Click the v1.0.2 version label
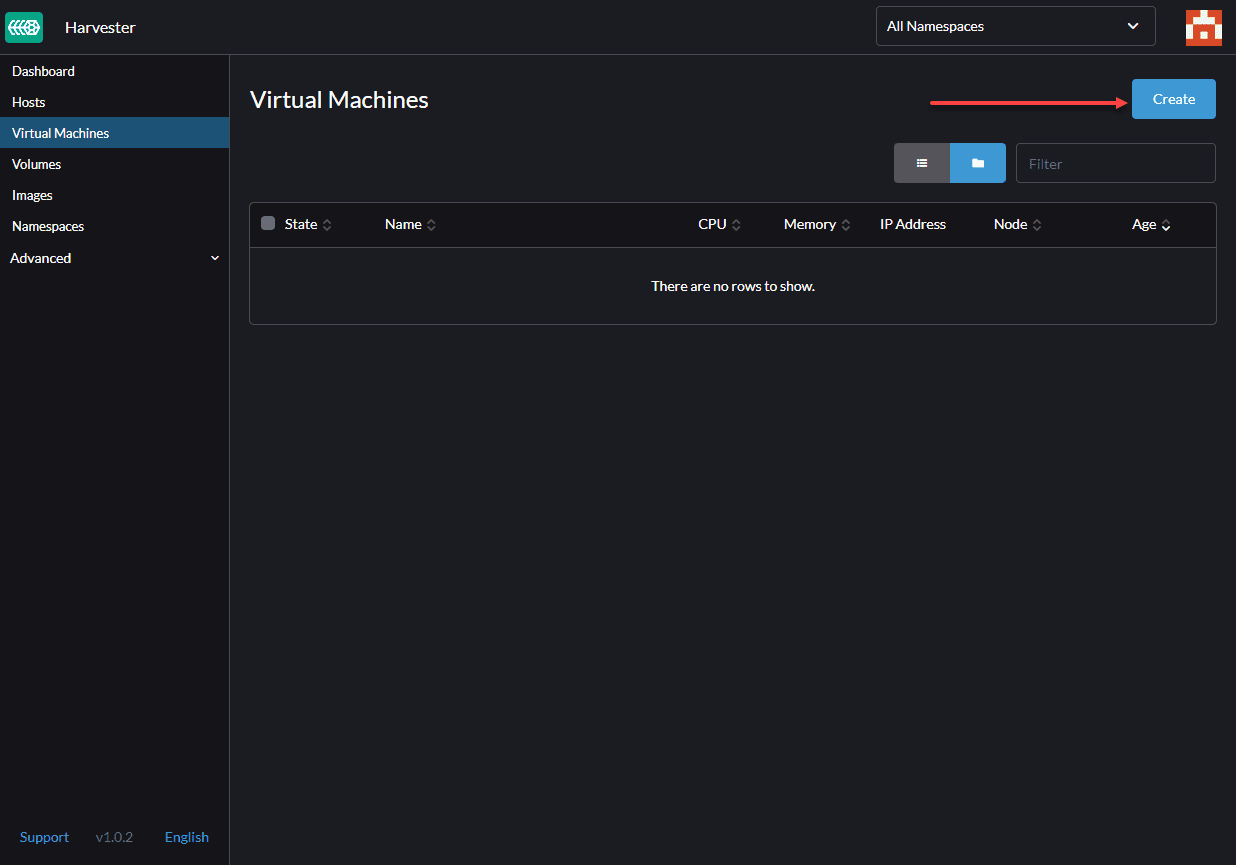1236x865 pixels. [x=114, y=837]
